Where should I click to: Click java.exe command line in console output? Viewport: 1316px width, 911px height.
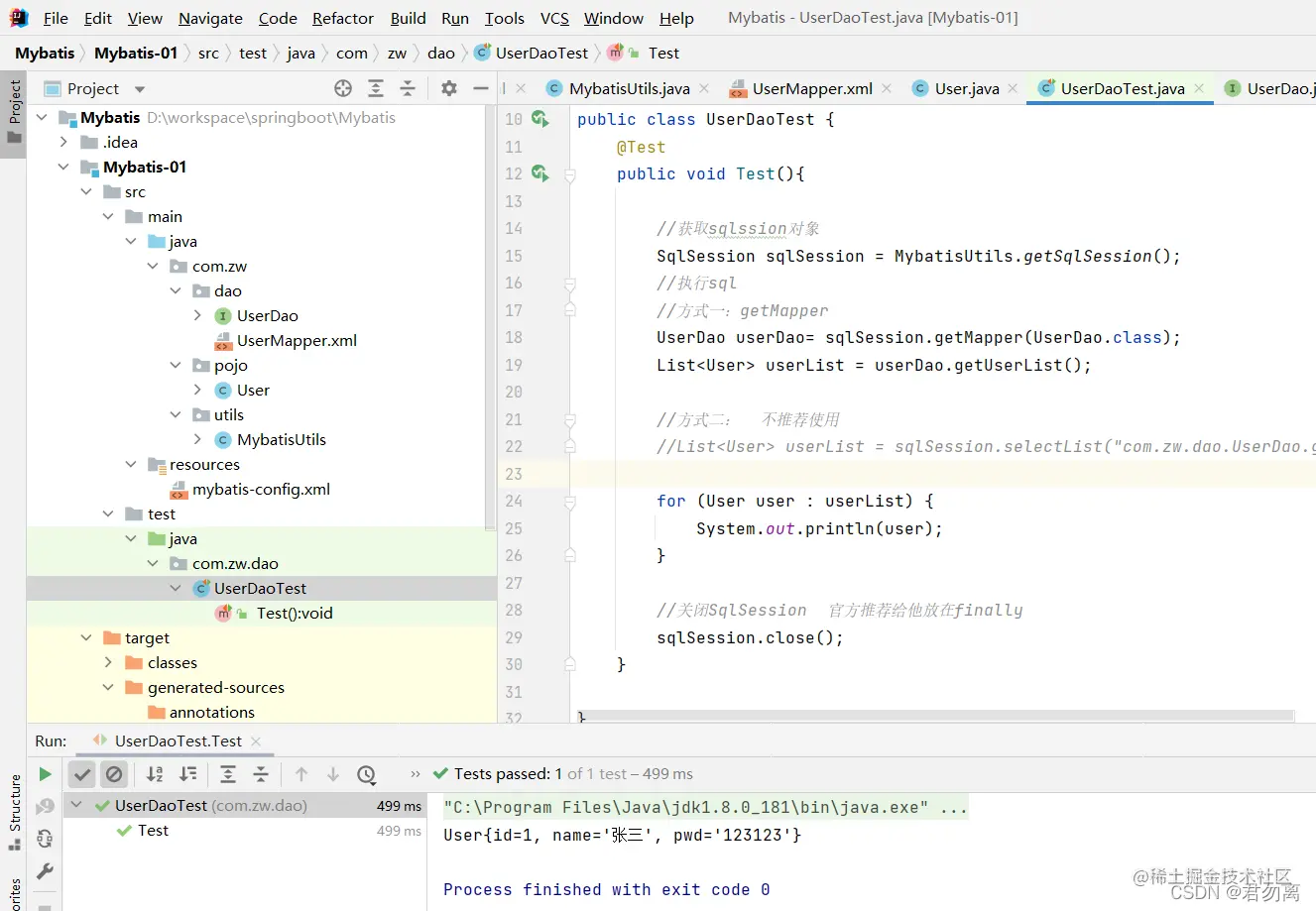click(705, 807)
